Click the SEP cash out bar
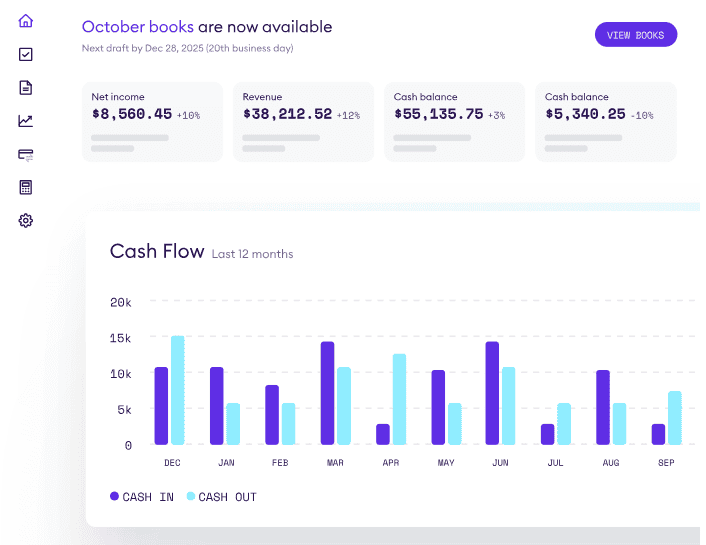Screen dimensions: 706x545 click(x=675, y=418)
